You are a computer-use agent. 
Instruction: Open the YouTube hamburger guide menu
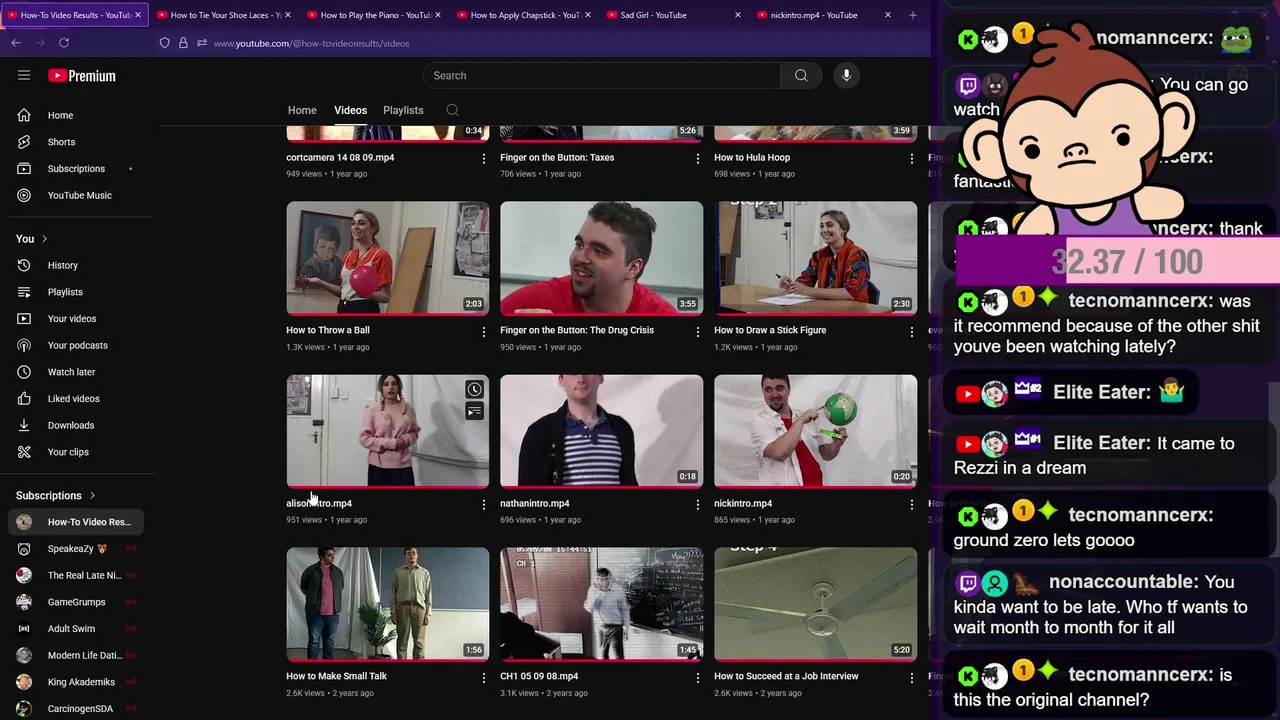[24, 75]
